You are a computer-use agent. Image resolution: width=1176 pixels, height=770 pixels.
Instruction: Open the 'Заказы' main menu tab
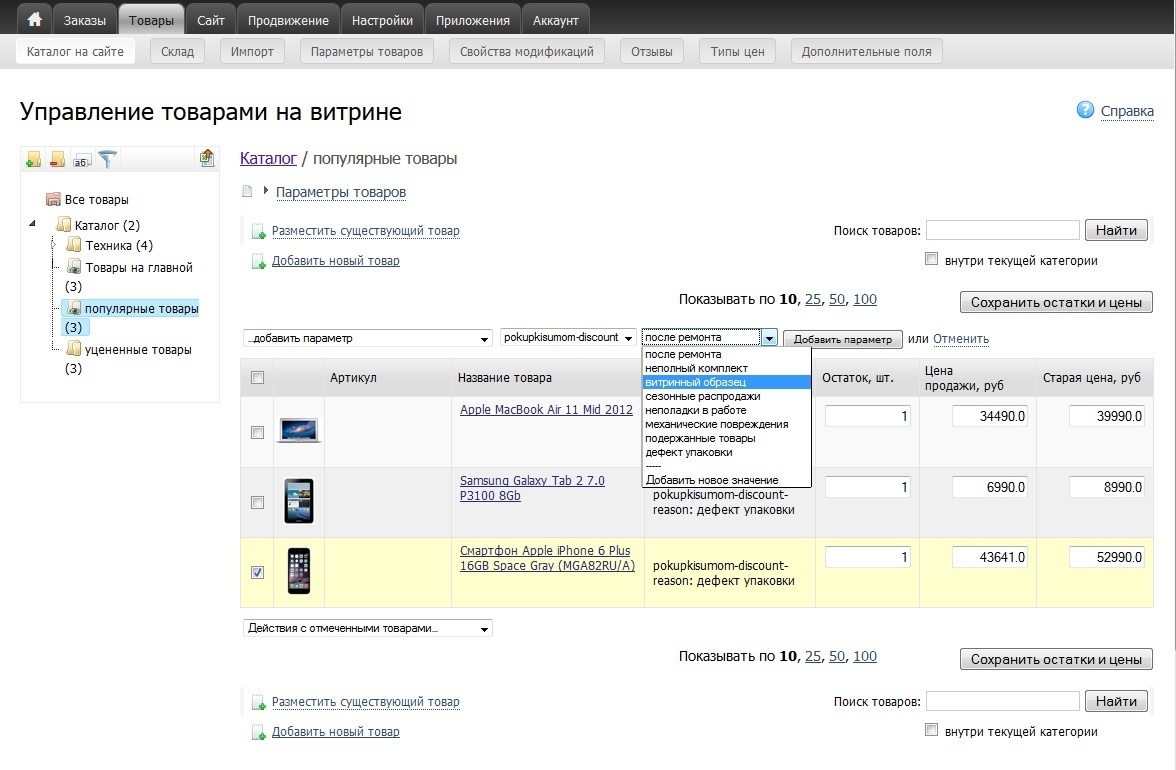84,20
